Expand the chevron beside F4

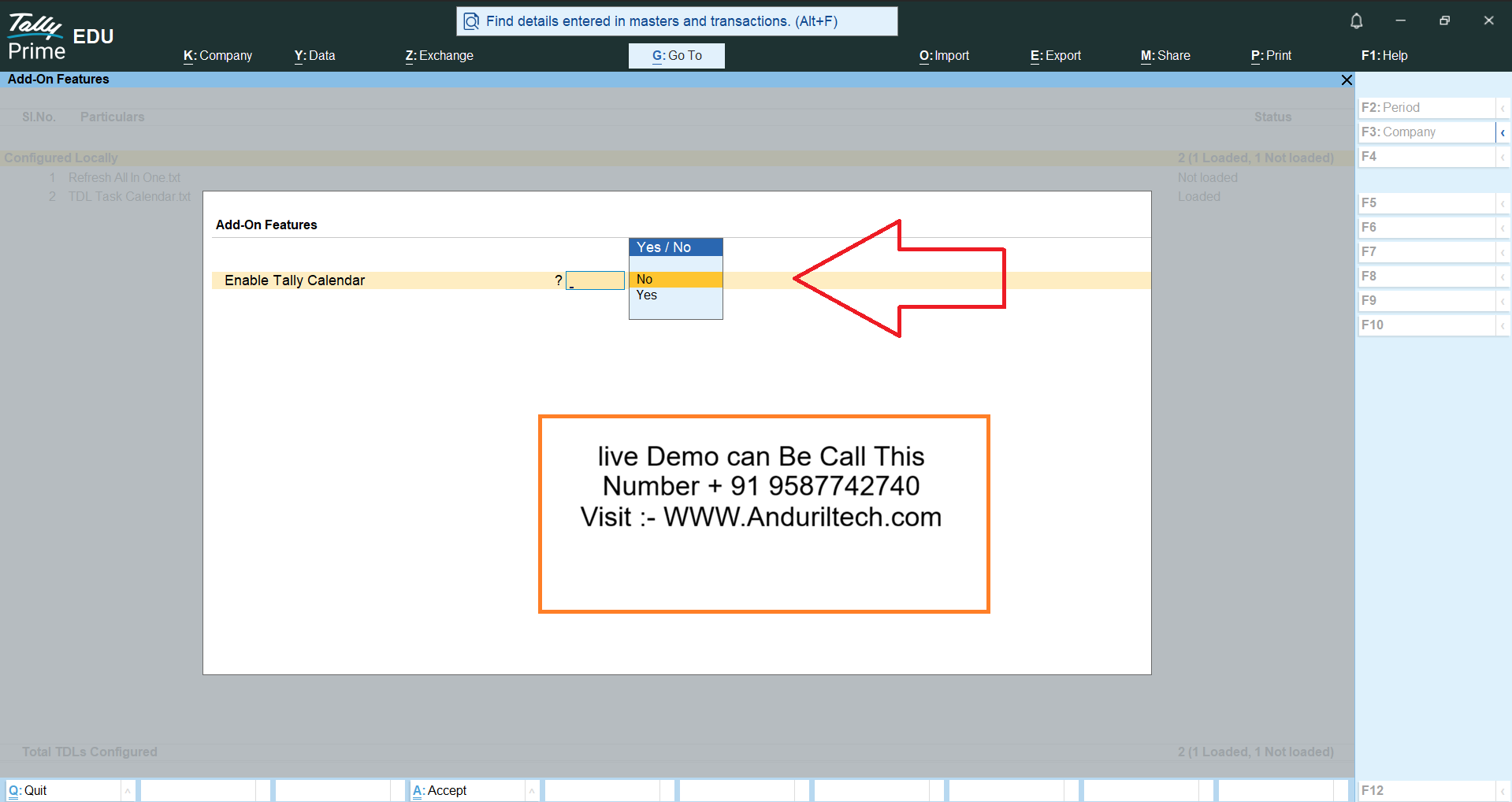tap(1503, 157)
